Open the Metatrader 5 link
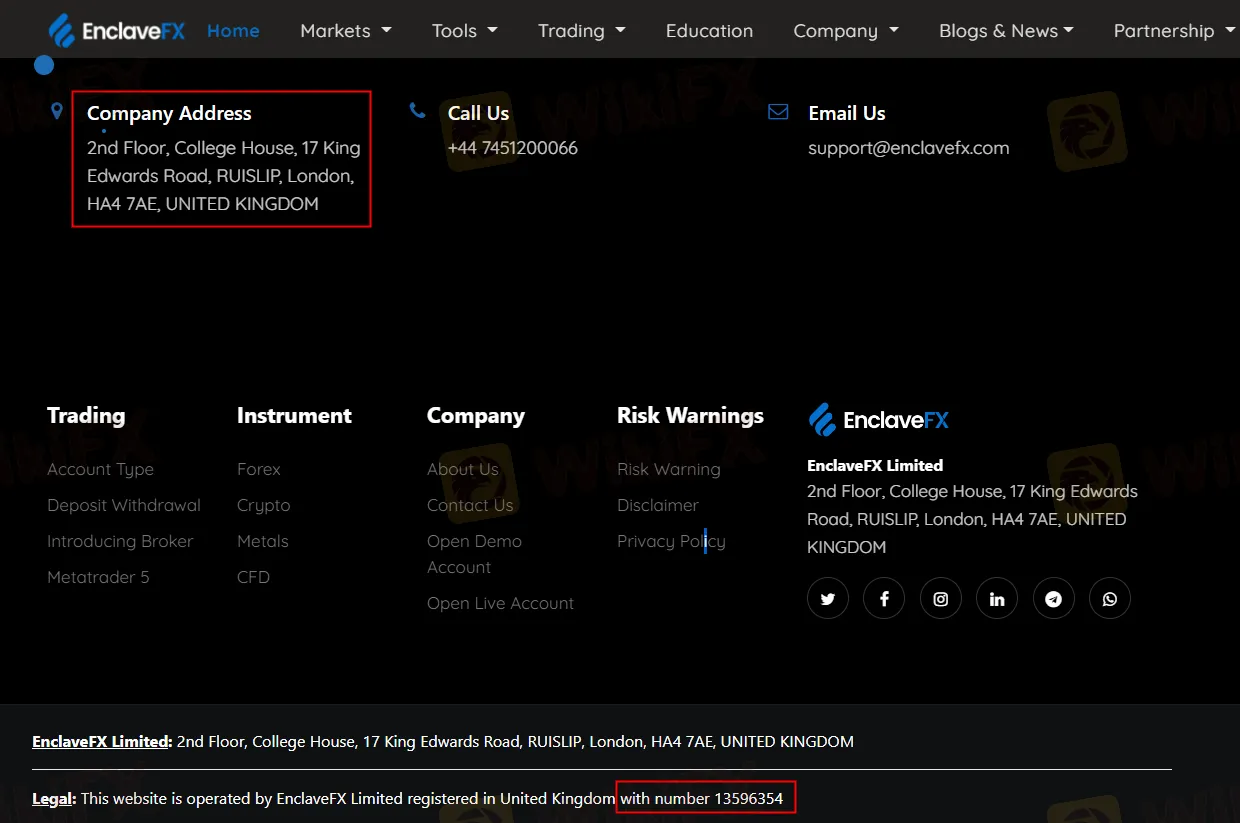This screenshot has width=1240, height=823. [x=98, y=577]
